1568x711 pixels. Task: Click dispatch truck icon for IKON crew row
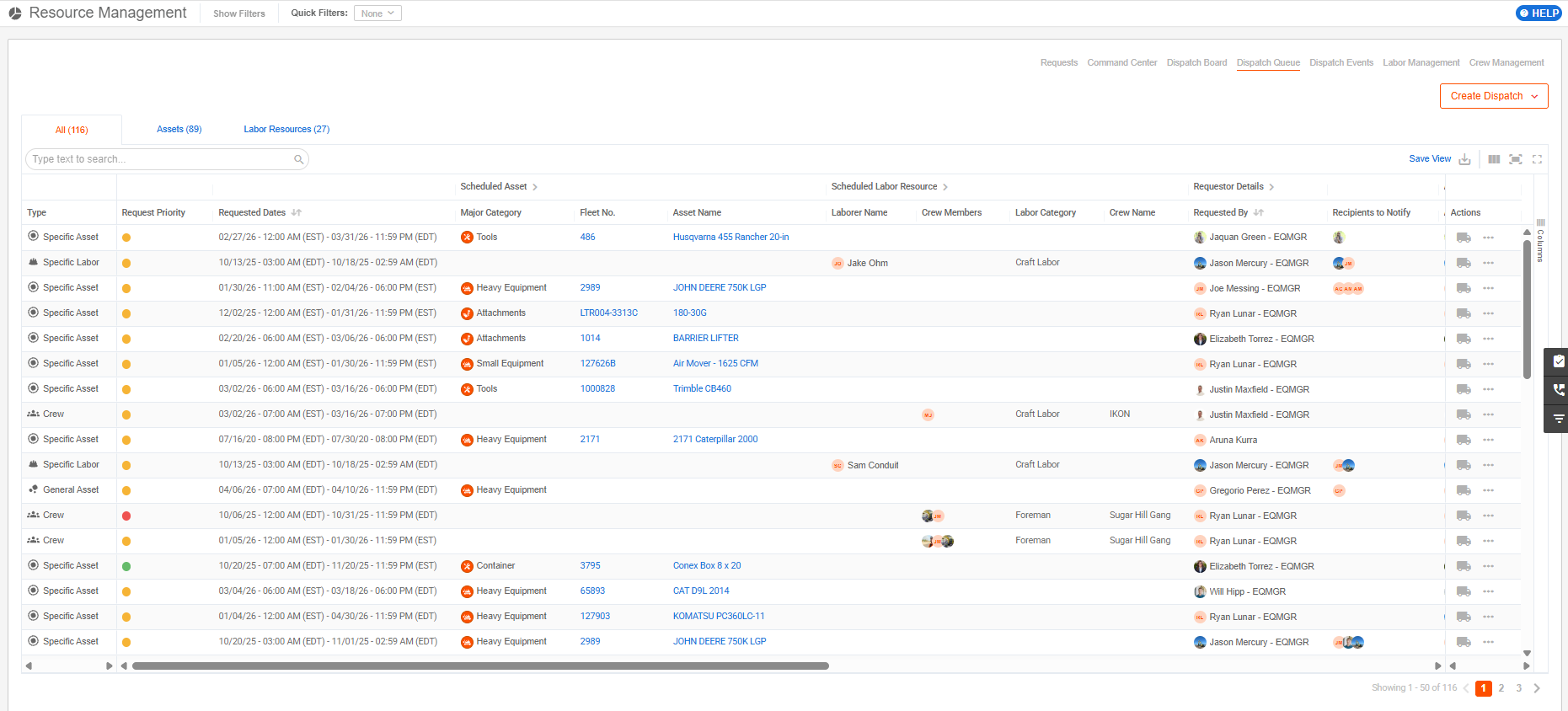(x=1464, y=414)
